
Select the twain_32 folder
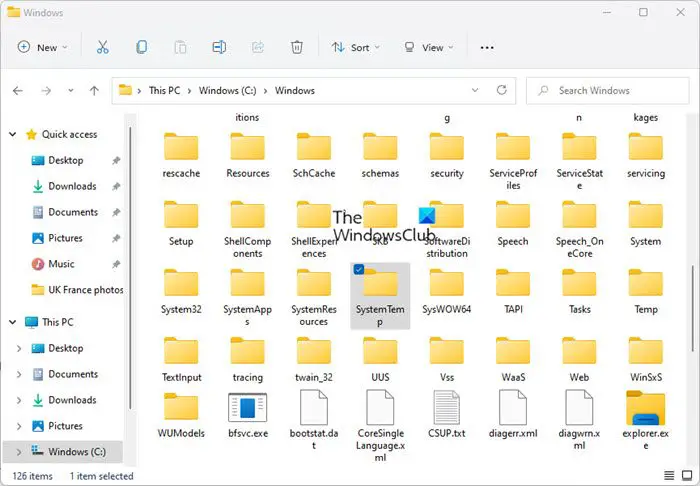click(x=314, y=360)
